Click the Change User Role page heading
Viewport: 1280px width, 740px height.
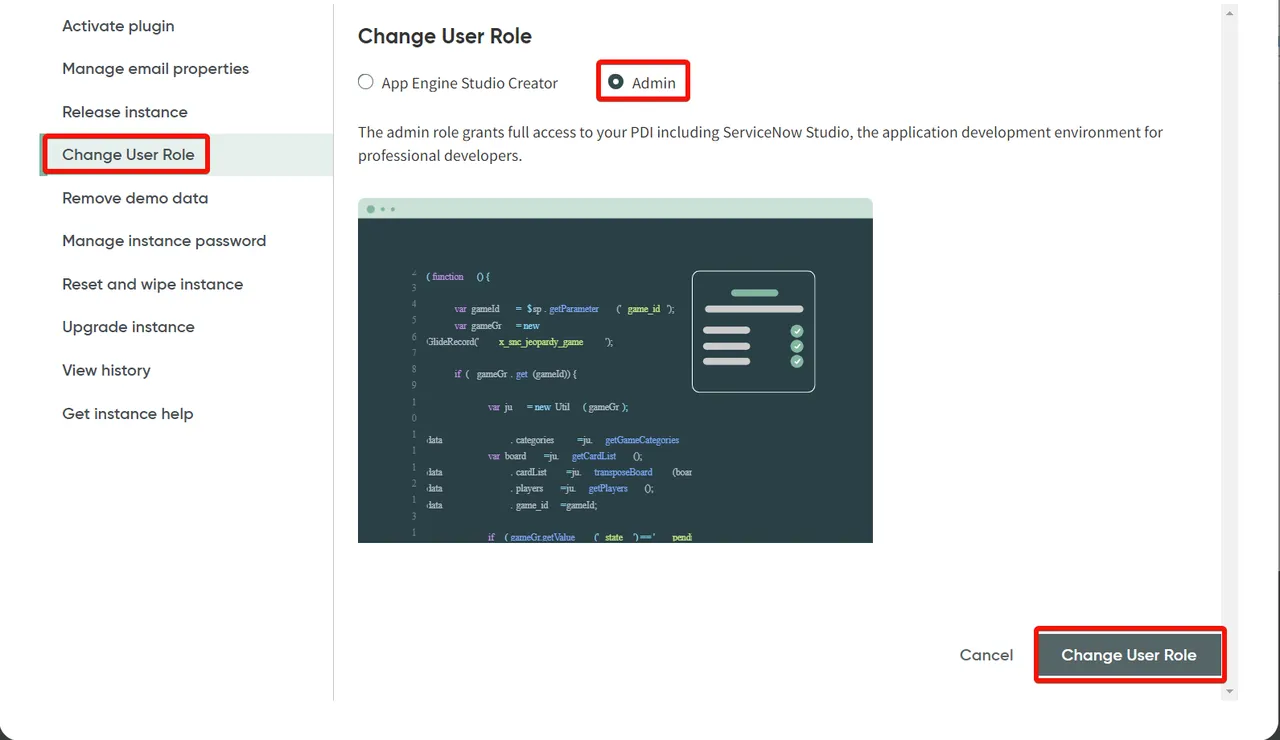click(444, 36)
